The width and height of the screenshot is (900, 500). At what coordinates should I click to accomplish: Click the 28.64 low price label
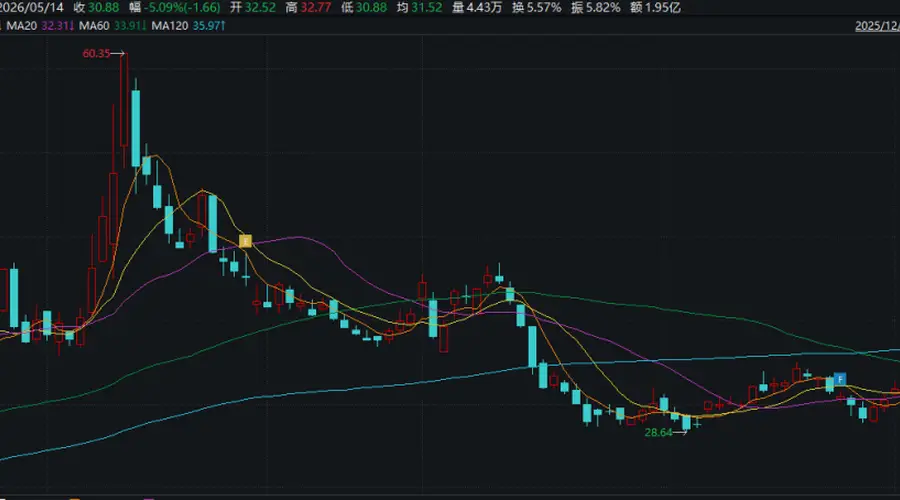tap(658, 432)
